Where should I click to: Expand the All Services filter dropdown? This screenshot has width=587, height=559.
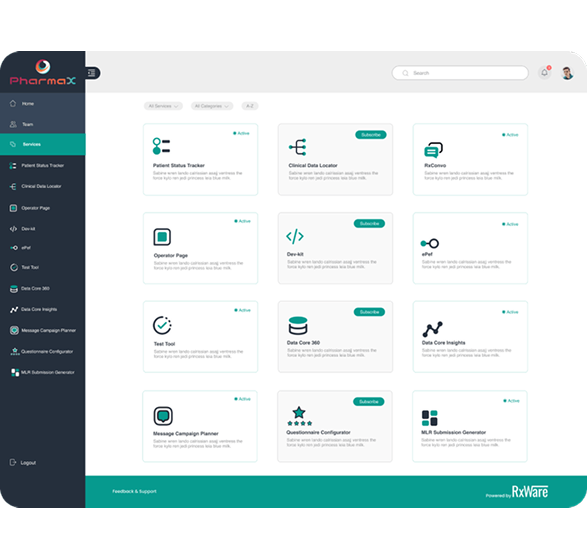(x=163, y=106)
